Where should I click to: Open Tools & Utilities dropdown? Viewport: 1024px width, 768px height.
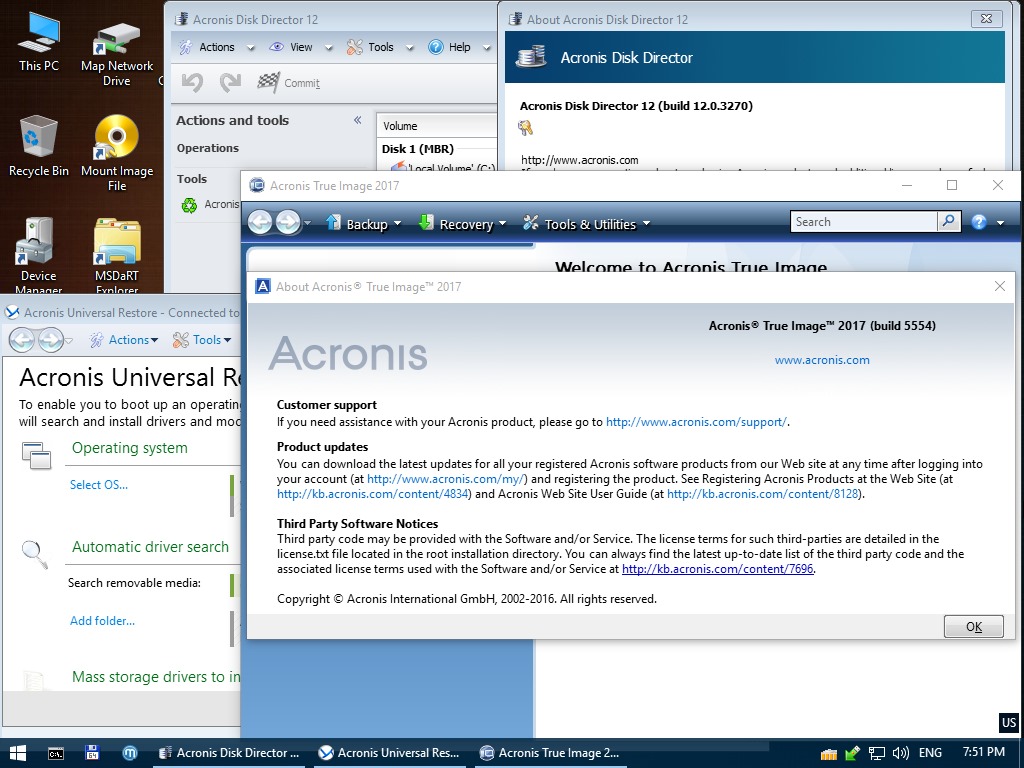586,224
